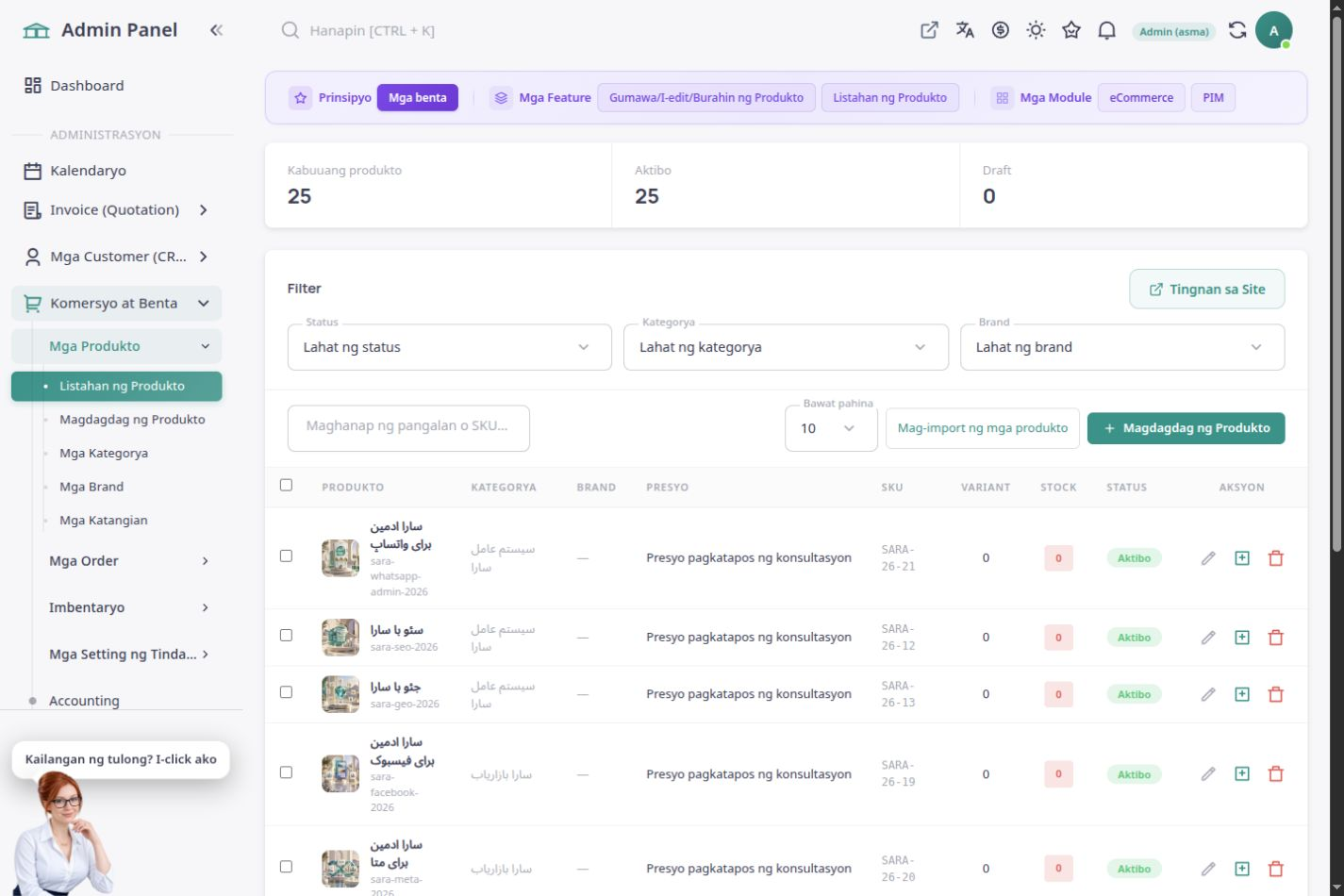Screen dimensions: 1344x896
Task: Tick the select-all checkbox in the table header
Action: 286,485
